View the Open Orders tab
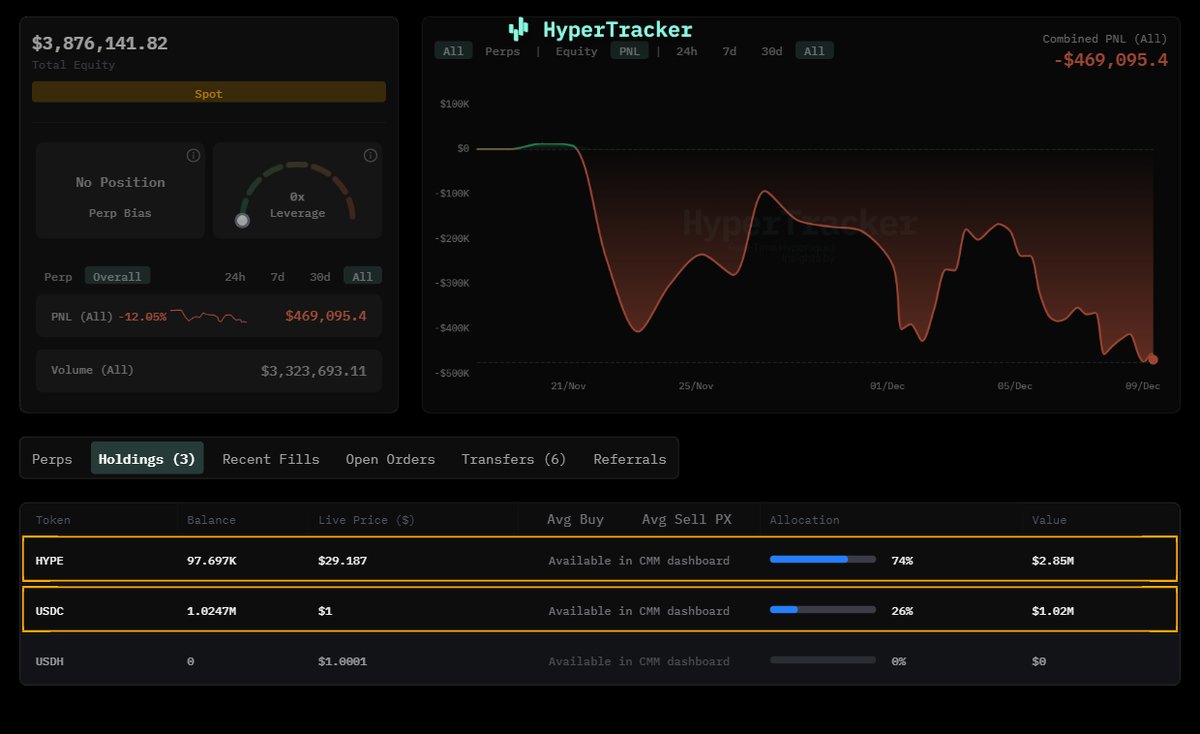The image size is (1200, 734). click(390, 459)
